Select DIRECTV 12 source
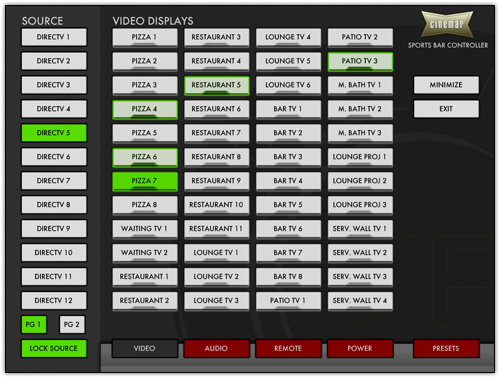This screenshot has width=500, height=378. (54, 300)
